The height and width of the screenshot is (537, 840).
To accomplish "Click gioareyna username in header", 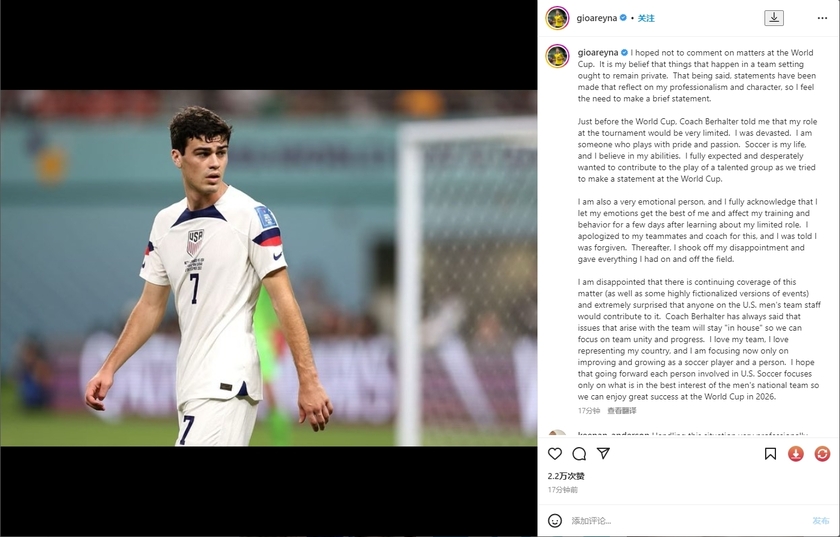I will 597,18.
